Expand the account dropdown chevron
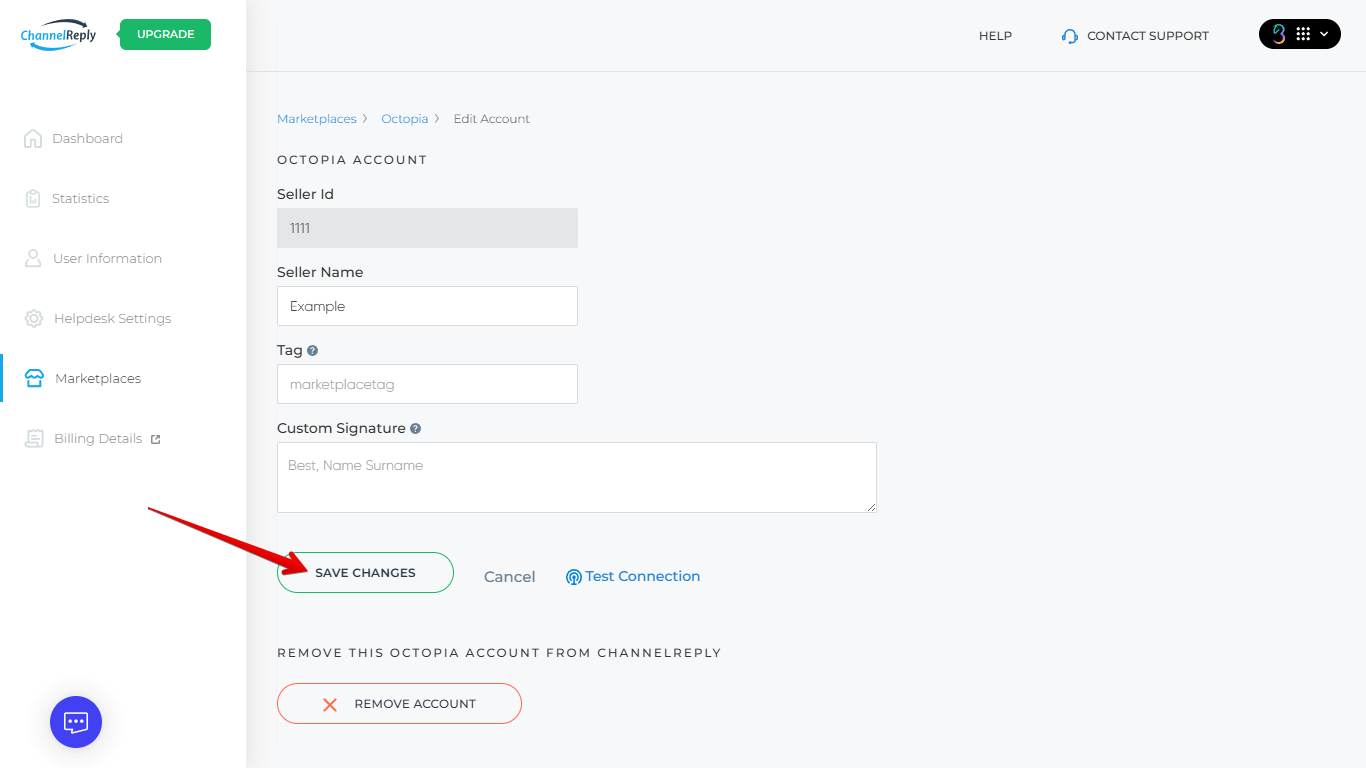1366x768 pixels. click(x=1324, y=34)
